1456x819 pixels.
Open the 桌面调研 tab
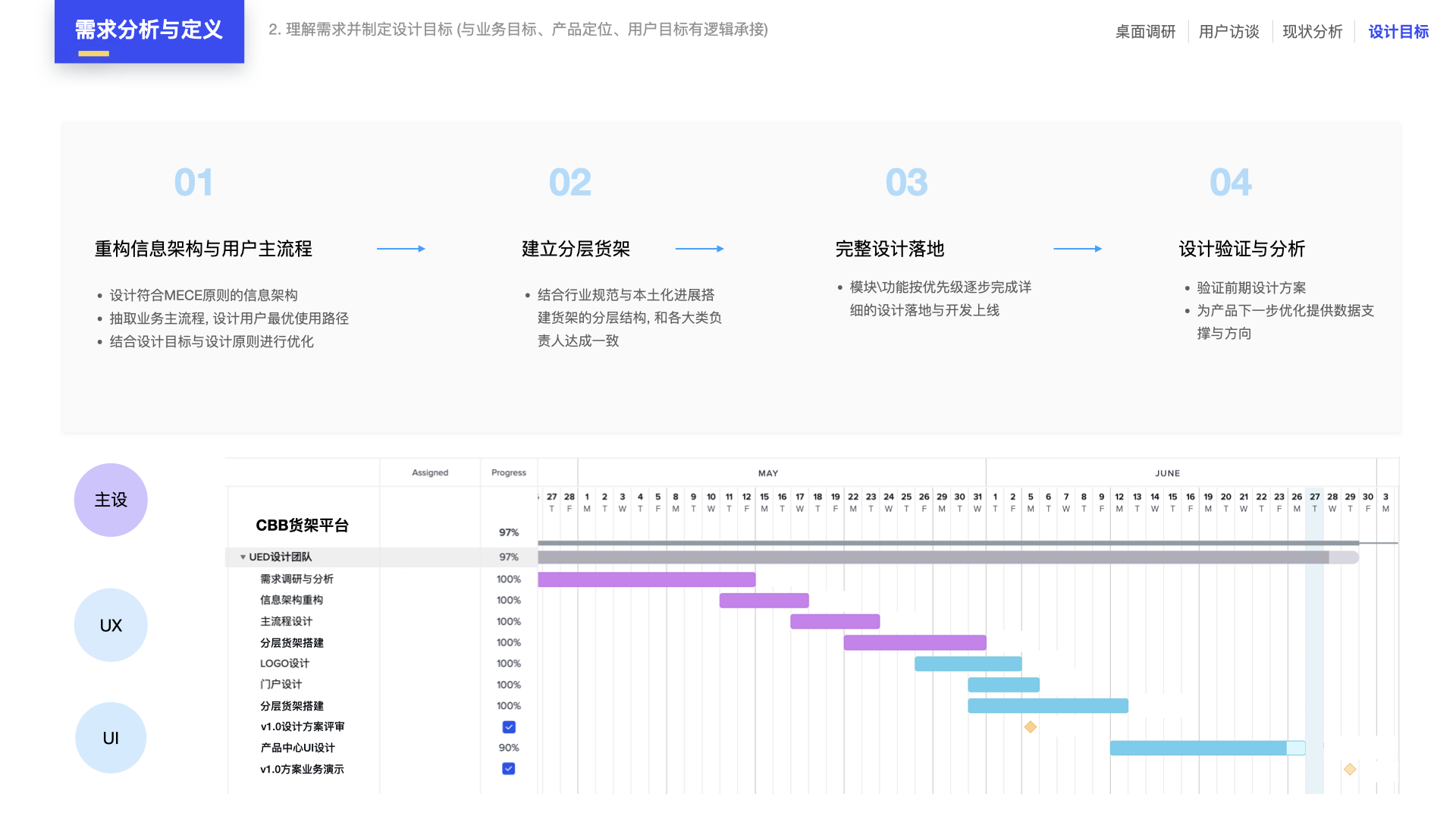(x=1145, y=32)
